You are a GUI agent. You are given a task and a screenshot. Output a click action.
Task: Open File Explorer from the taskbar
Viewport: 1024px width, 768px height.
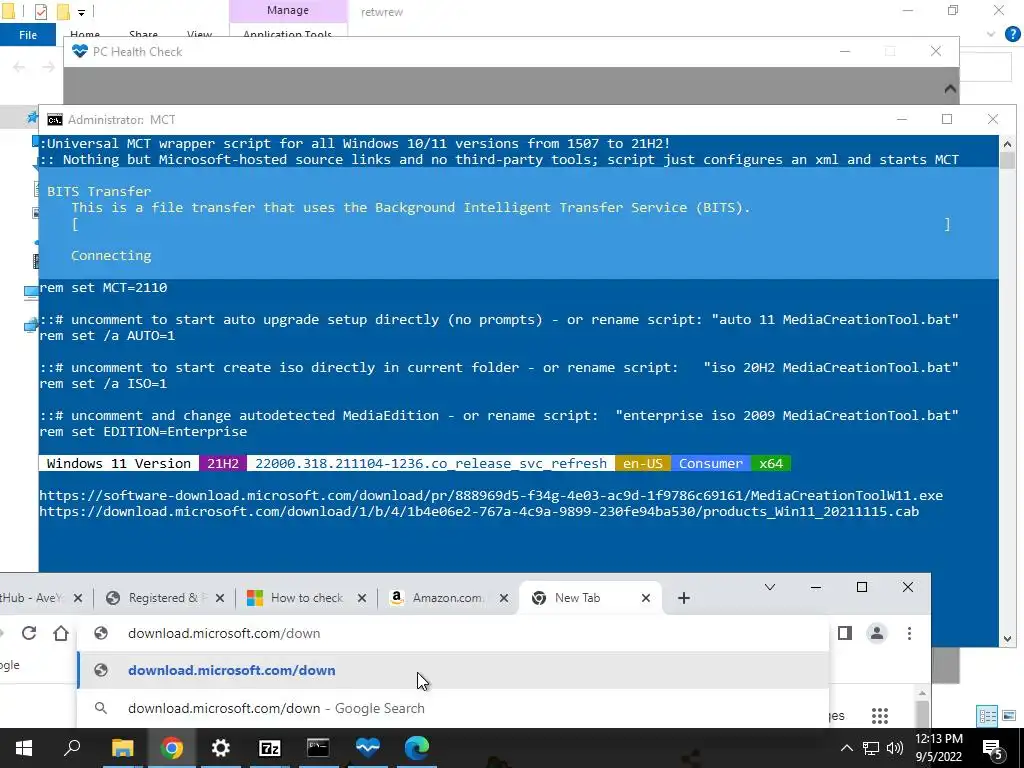(x=122, y=748)
